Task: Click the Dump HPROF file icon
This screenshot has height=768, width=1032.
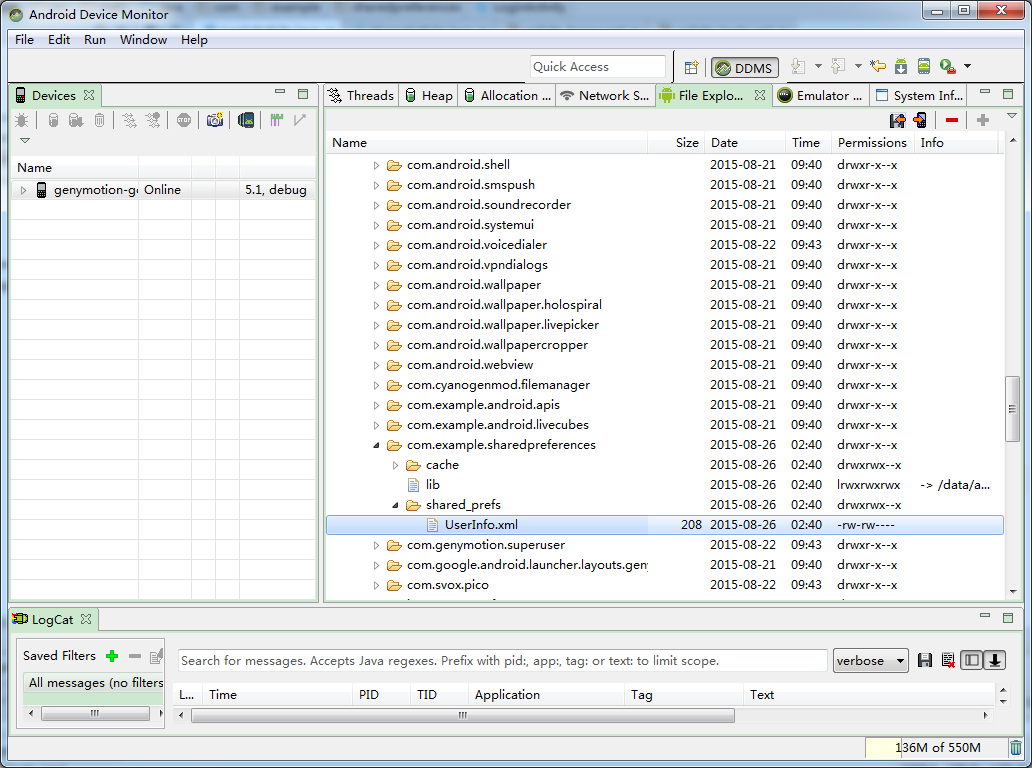Action: point(76,120)
